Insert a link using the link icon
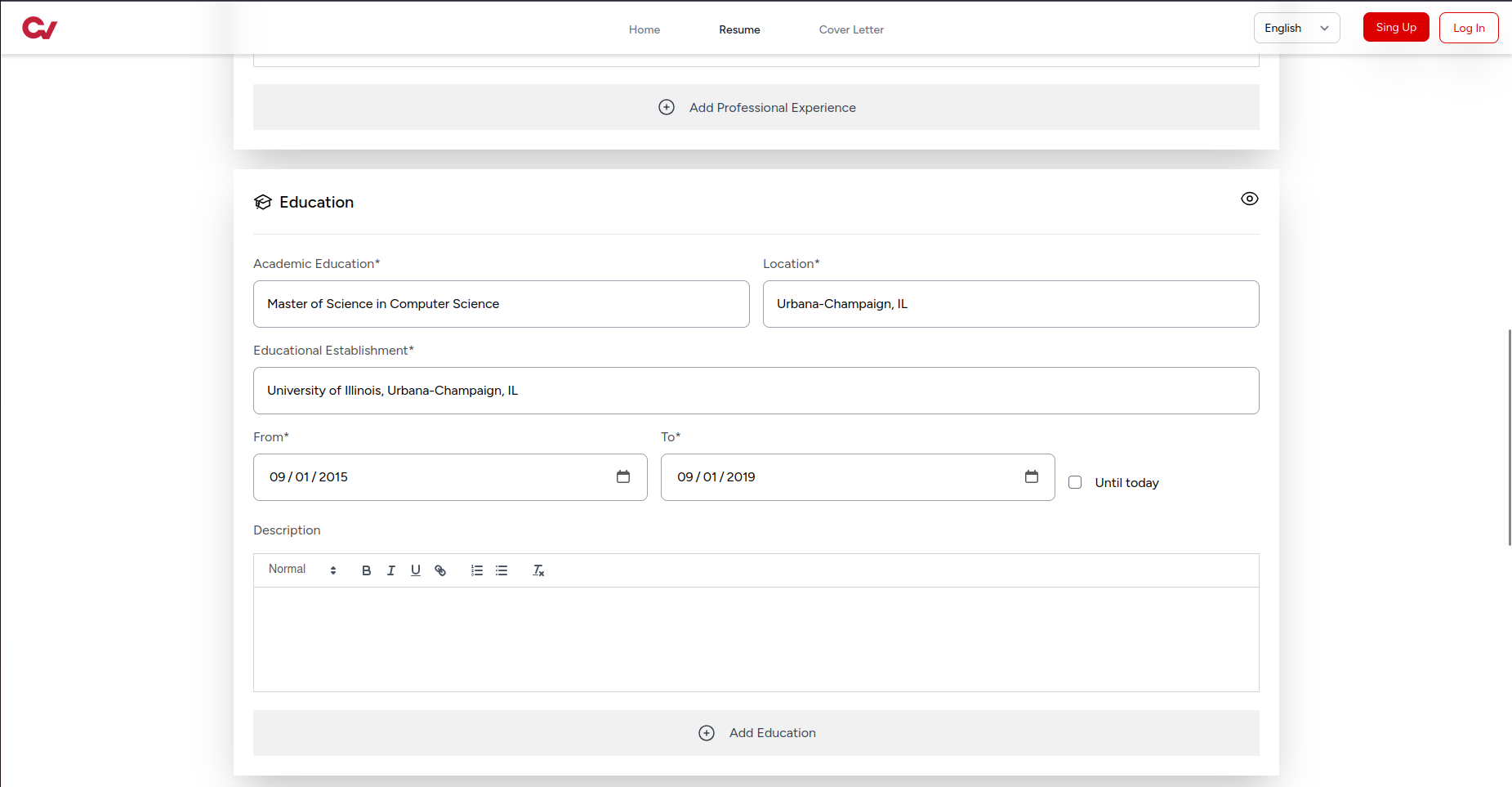This screenshot has width=1512, height=787. point(440,570)
